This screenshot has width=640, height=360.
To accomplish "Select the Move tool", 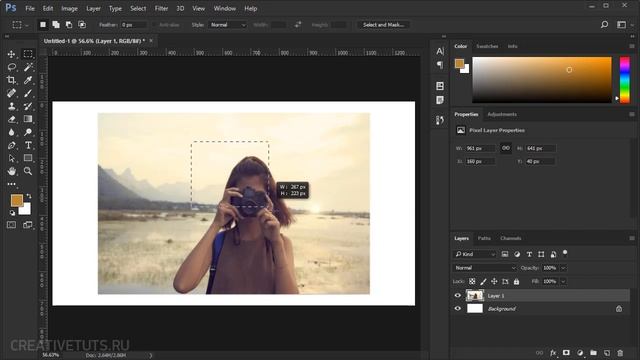I will coord(11,54).
